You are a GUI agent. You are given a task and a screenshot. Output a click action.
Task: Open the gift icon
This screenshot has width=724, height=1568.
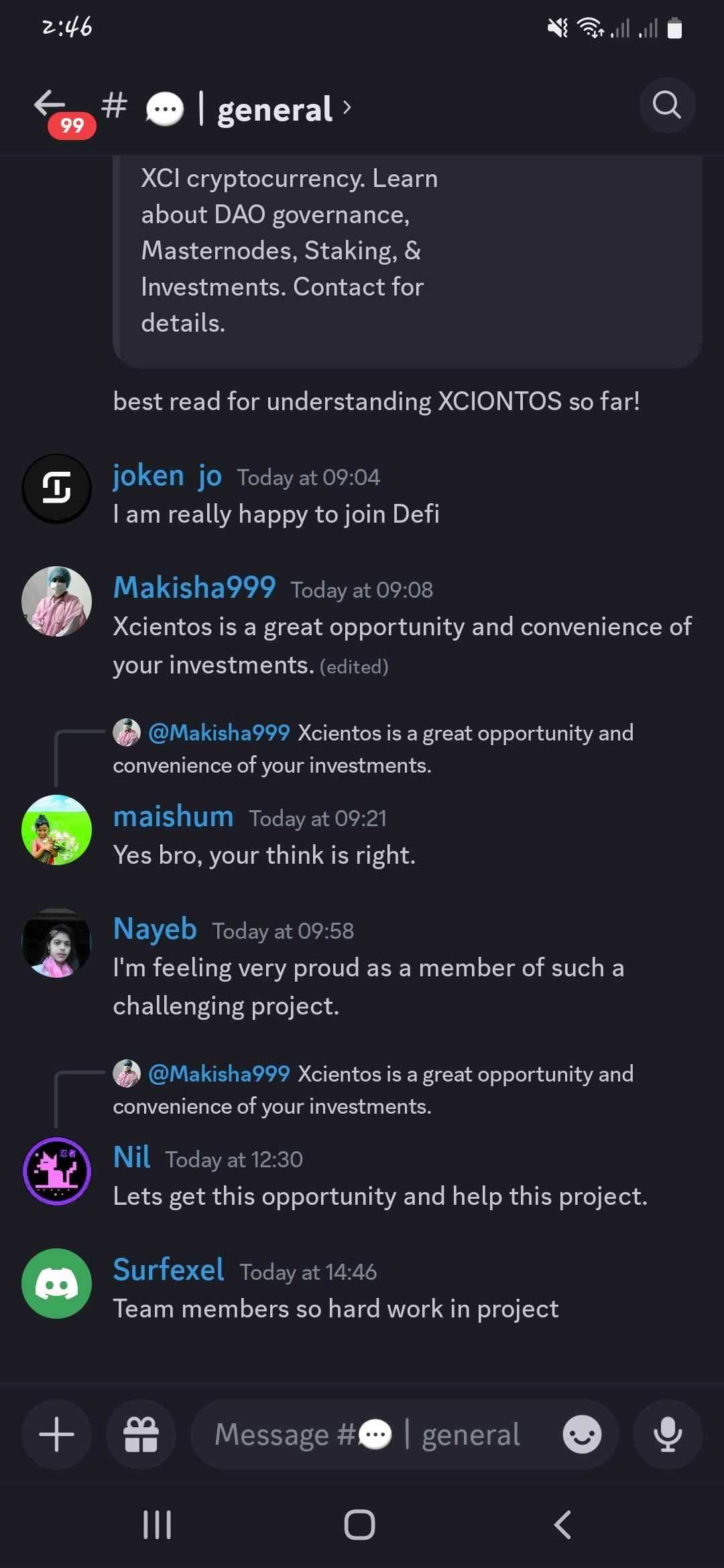141,1435
